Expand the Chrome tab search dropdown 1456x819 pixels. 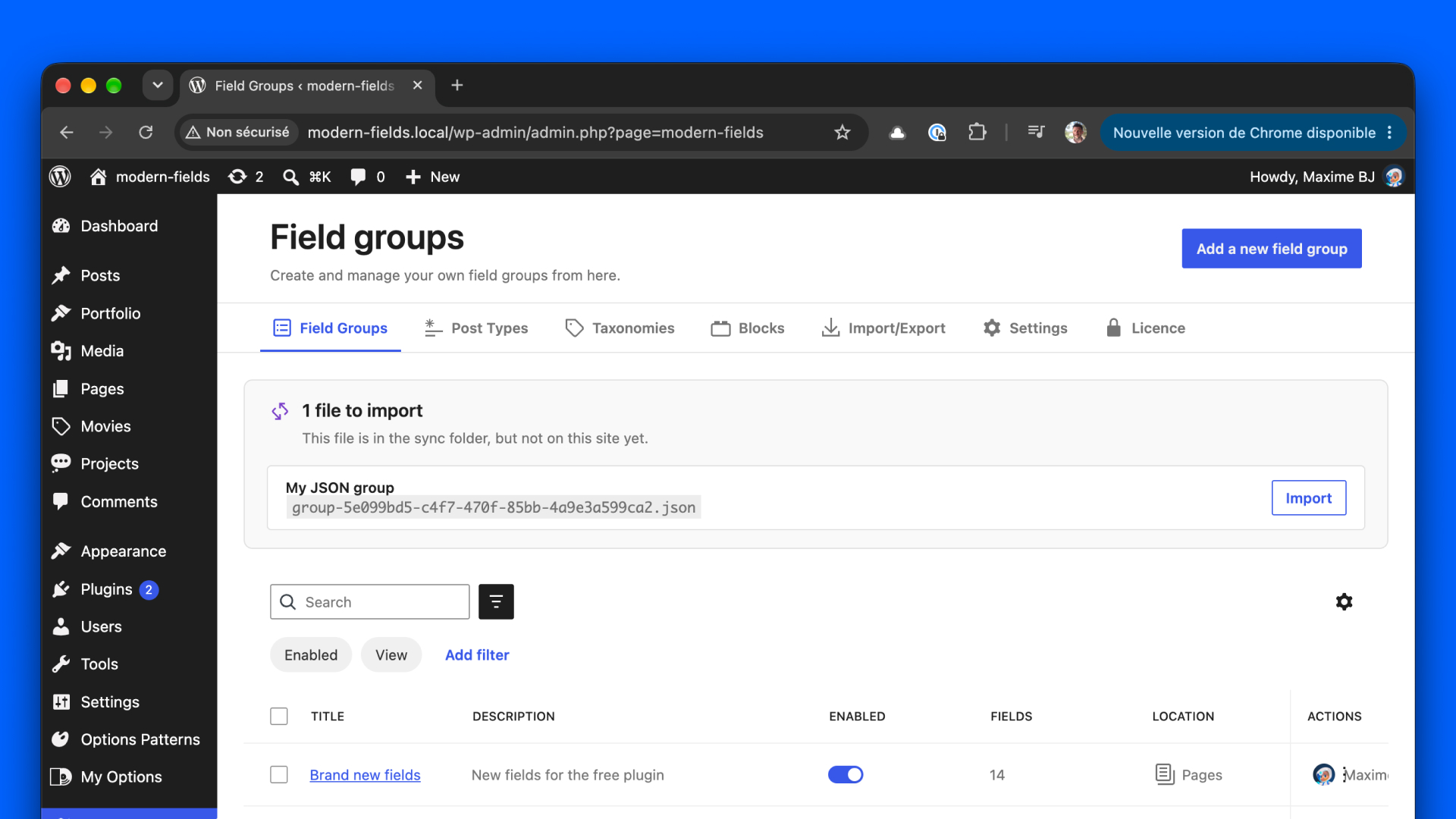coord(158,86)
